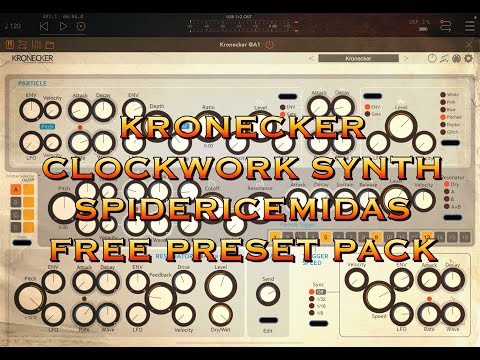Toggle emitter A on/off orange square
The height and width of the screenshot is (360, 480).
click(29, 190)
